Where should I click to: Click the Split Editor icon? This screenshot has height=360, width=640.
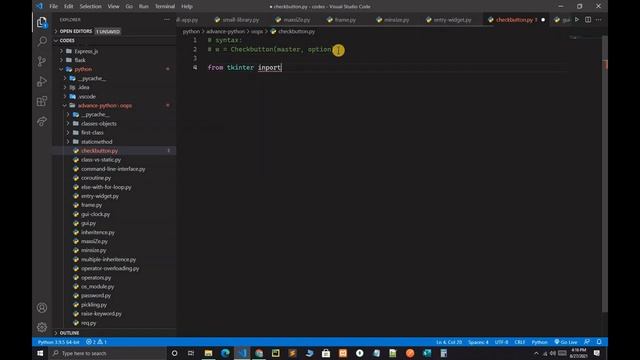click(x=588, y=20)
